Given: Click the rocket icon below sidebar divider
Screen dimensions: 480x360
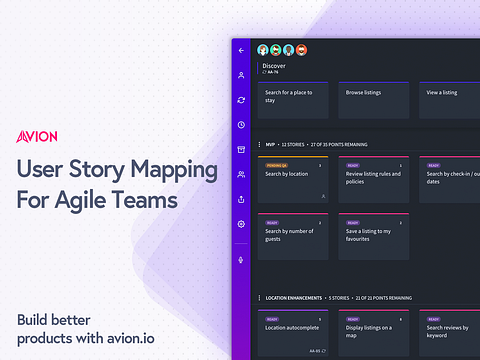Looking at the screenshot, I should click(241, 260).
